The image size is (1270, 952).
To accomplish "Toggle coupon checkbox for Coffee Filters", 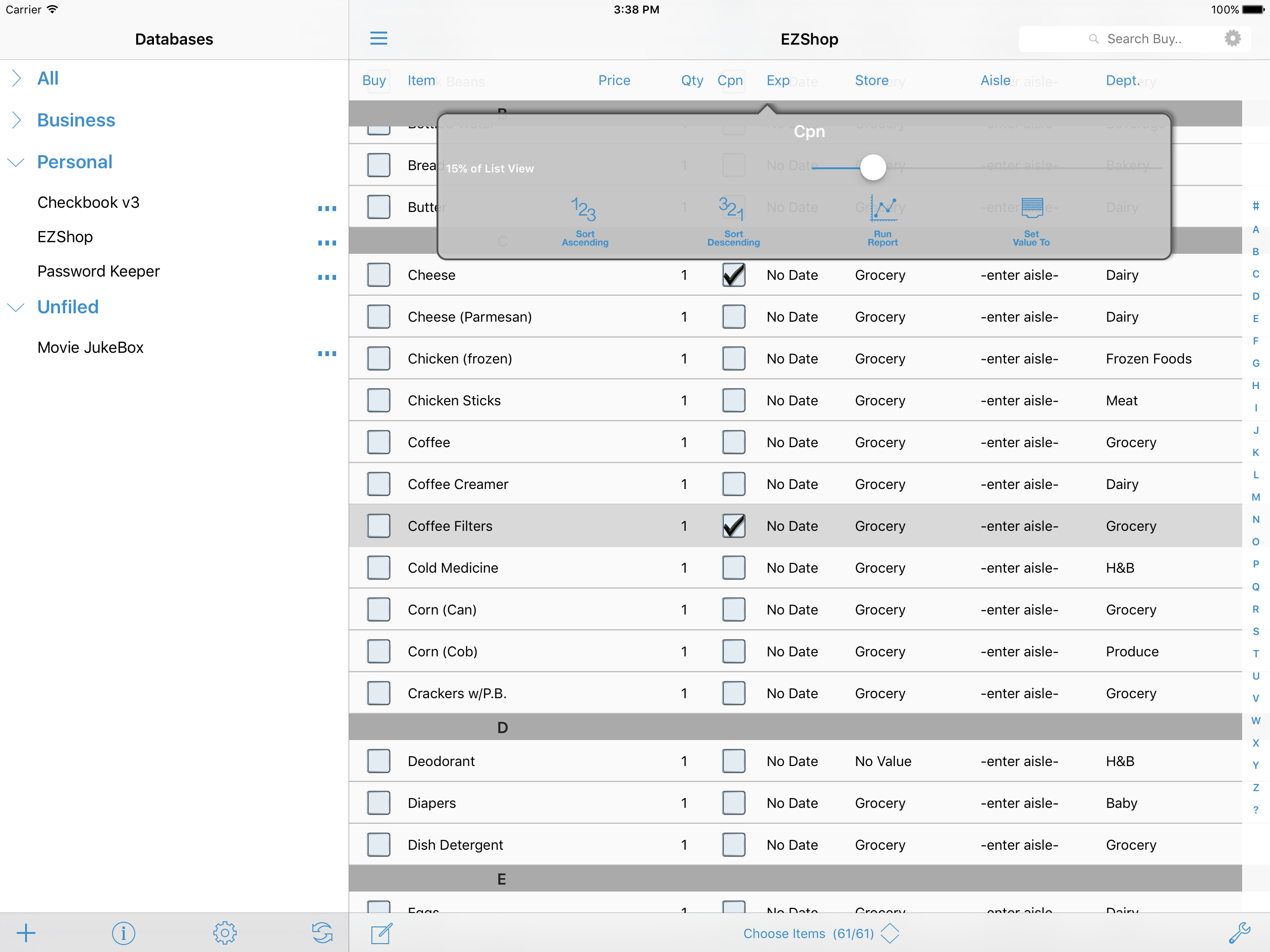I will point(733,526).
